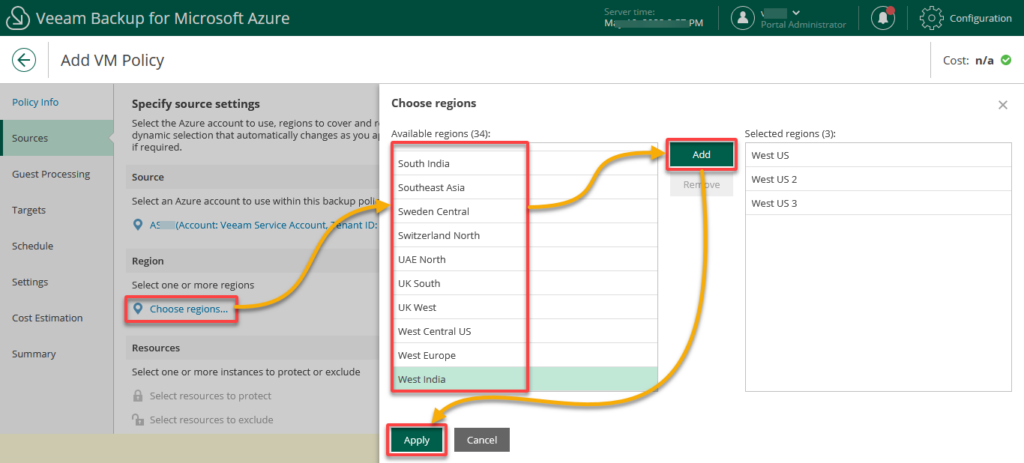This screenshot has width=1024, height=463.
Task: Click the green cost status checkmark
Action: pyautogui.click(x=1005, y=60)
